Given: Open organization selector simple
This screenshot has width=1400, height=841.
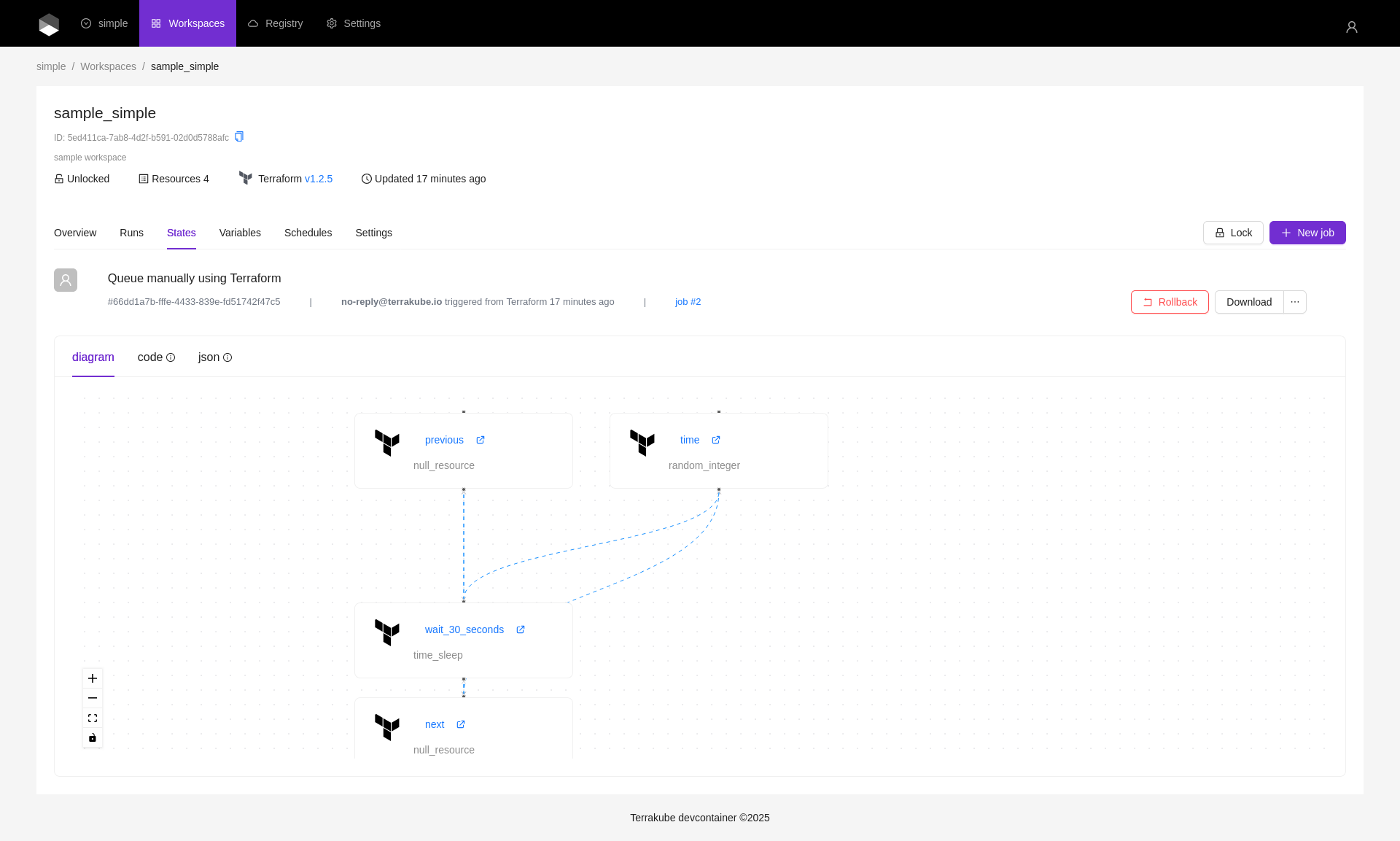Looking at the screenshot, I should pos(104,23).
